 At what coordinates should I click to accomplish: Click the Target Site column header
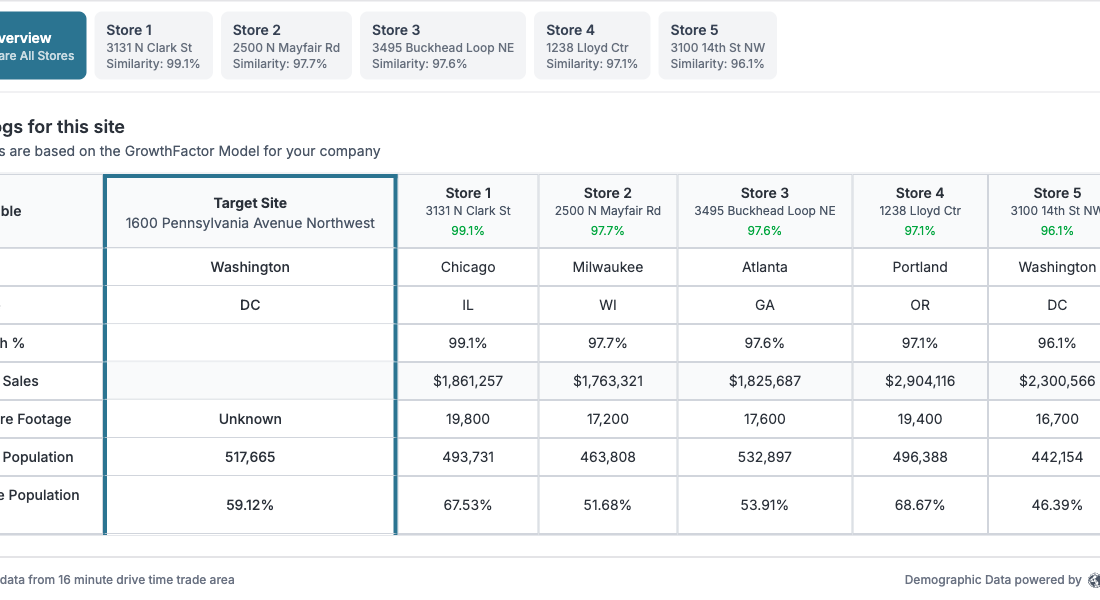click(x=250, y=210)
